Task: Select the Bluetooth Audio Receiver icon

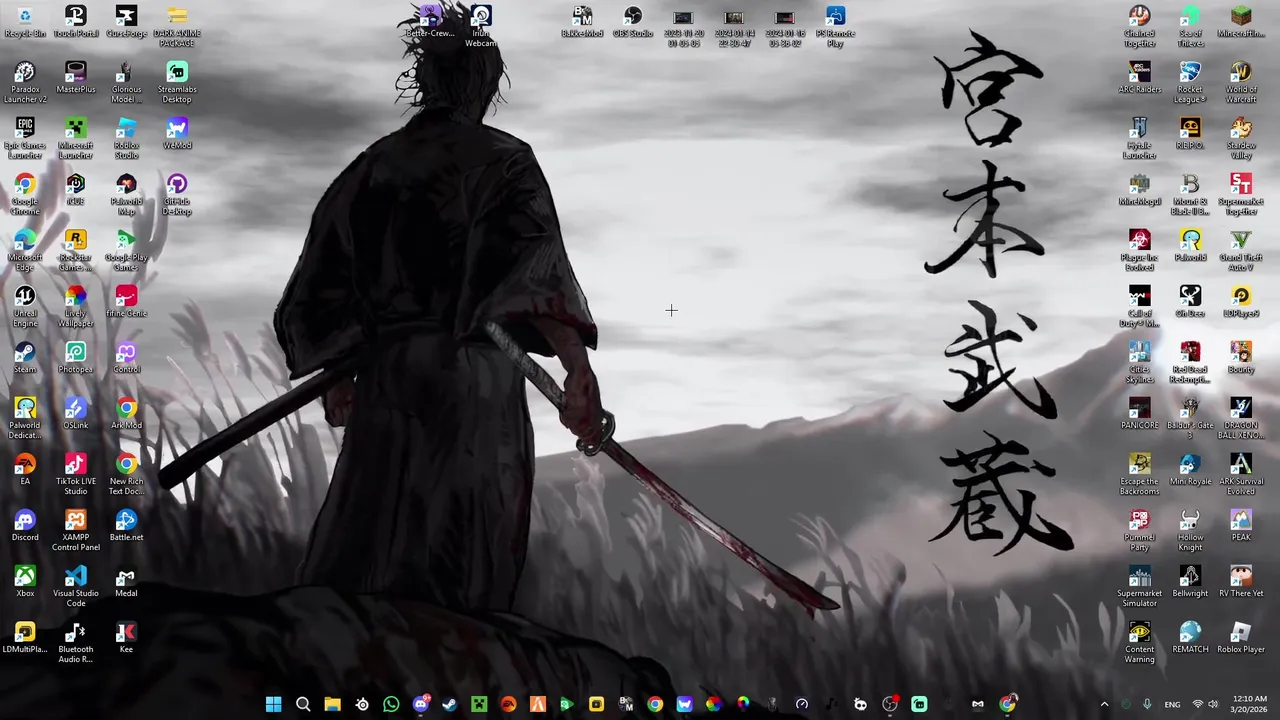Action: coord(76,643)
